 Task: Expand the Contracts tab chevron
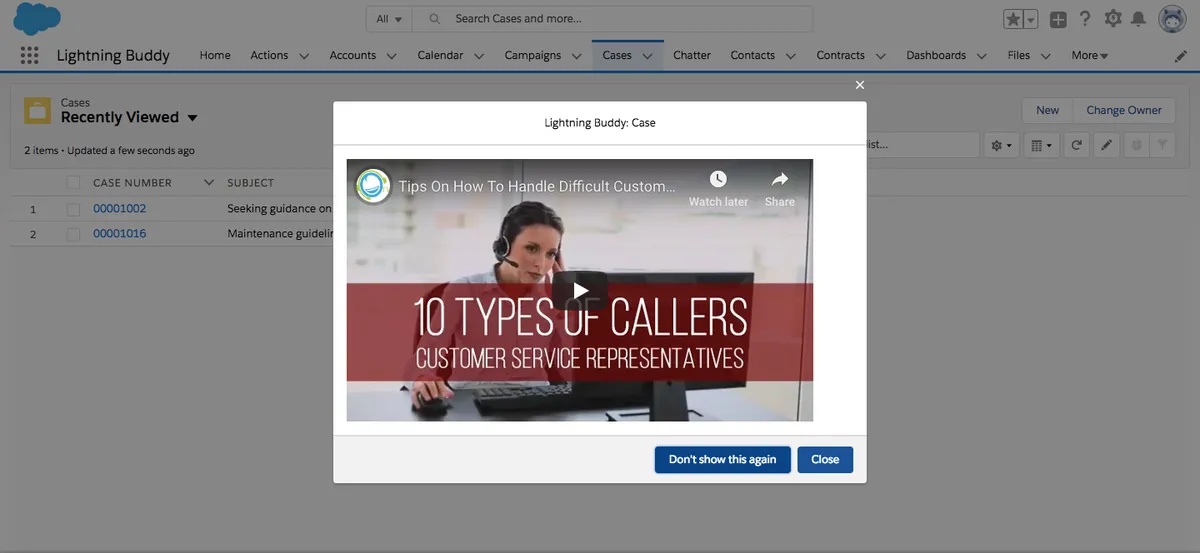tap(880, 56)
